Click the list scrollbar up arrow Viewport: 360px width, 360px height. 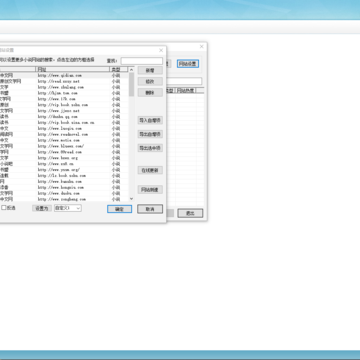point(131,70)
